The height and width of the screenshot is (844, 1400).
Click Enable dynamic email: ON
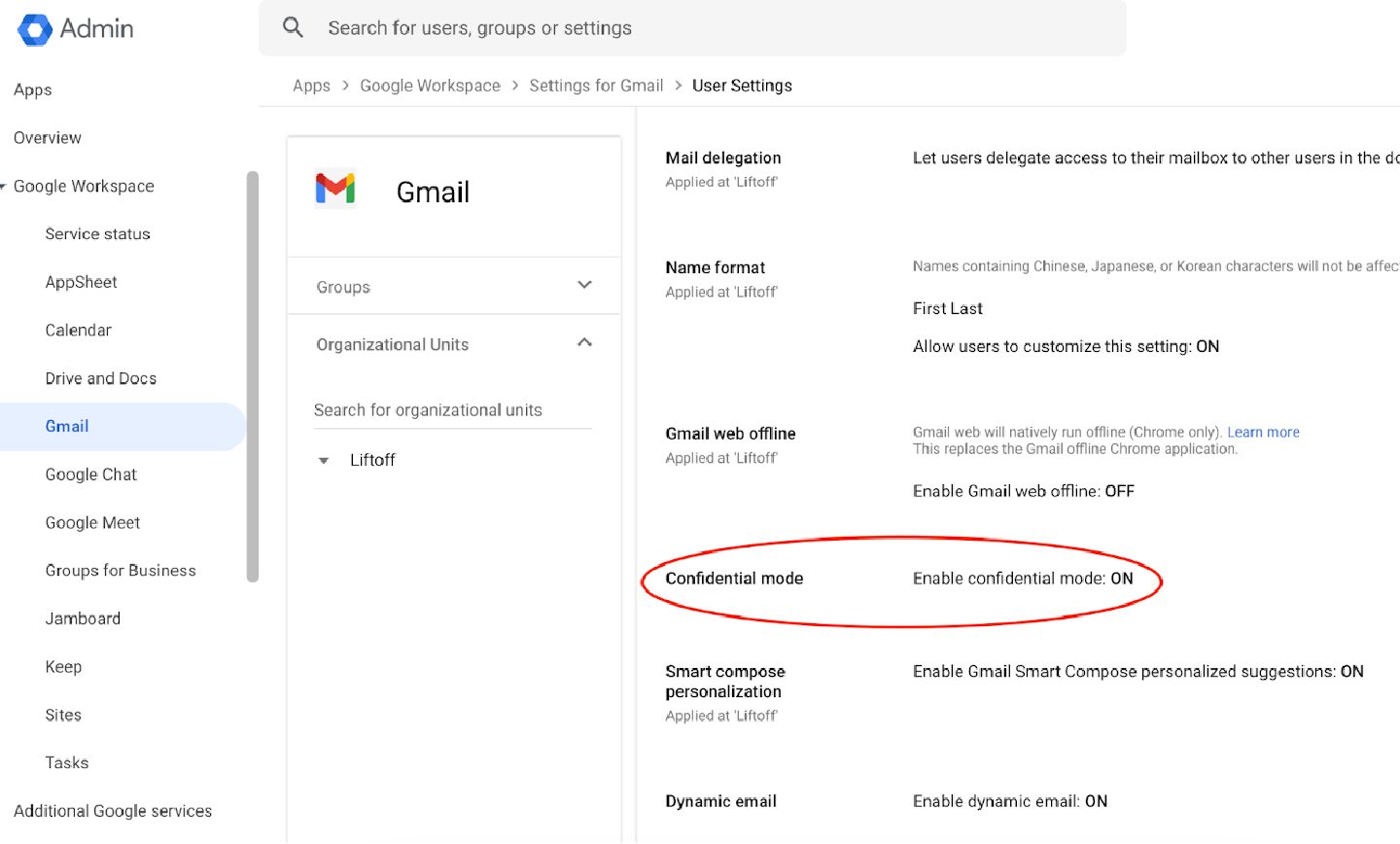pyautogui.click(x=1010, y=801)
